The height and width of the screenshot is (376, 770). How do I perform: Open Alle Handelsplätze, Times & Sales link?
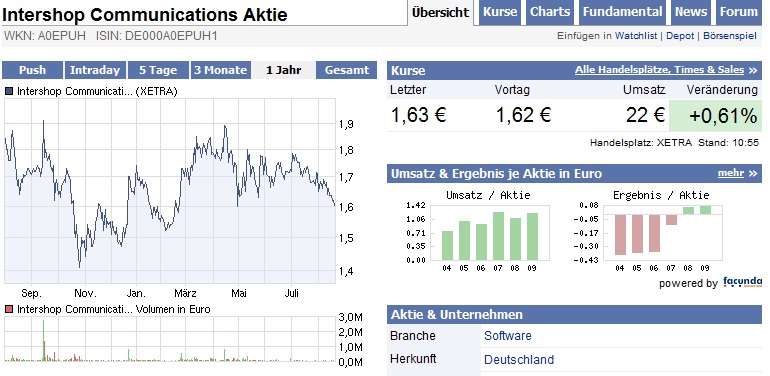(x=660, y=70)
